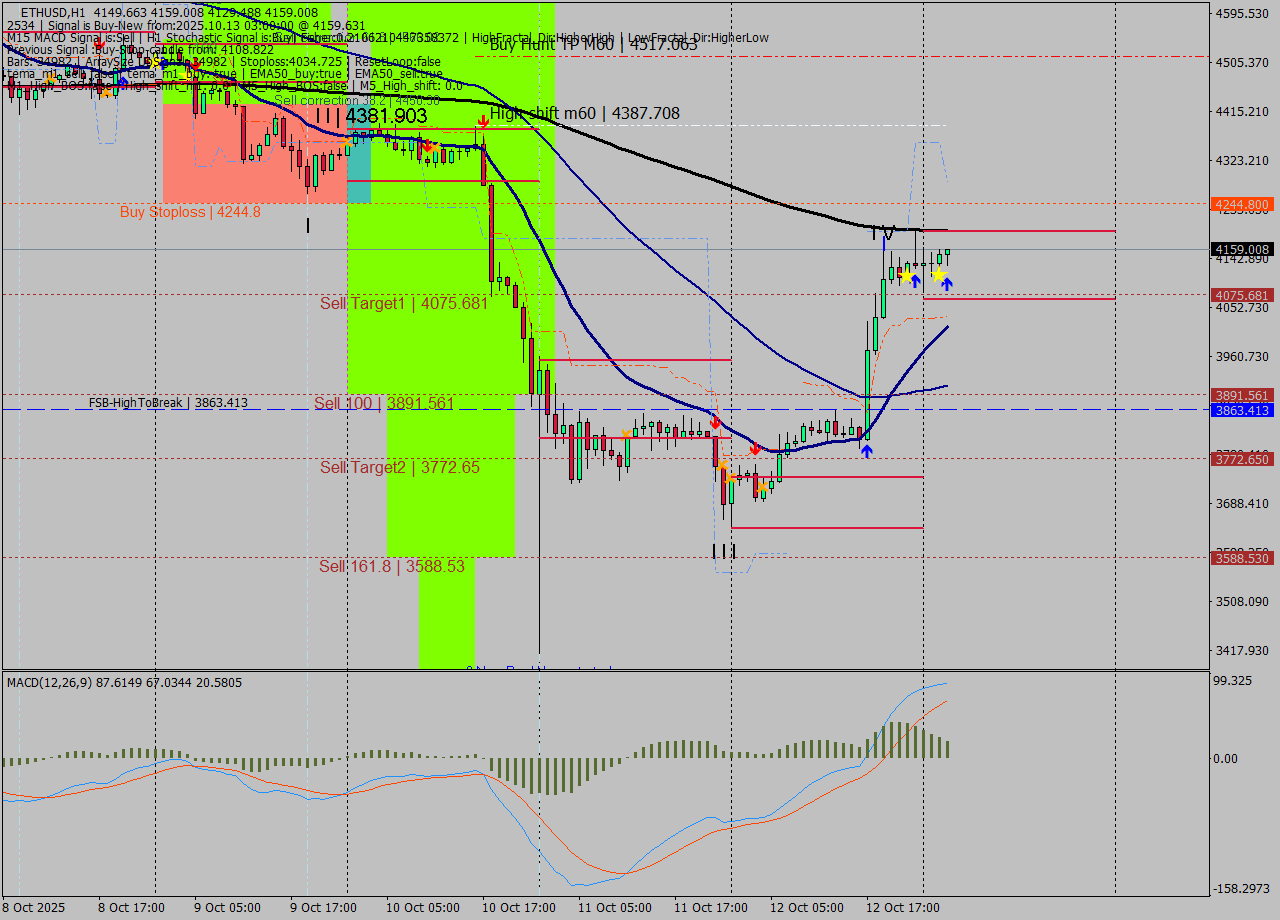Select the blue buy arrow under the latest yellow star

coord(947,283)
